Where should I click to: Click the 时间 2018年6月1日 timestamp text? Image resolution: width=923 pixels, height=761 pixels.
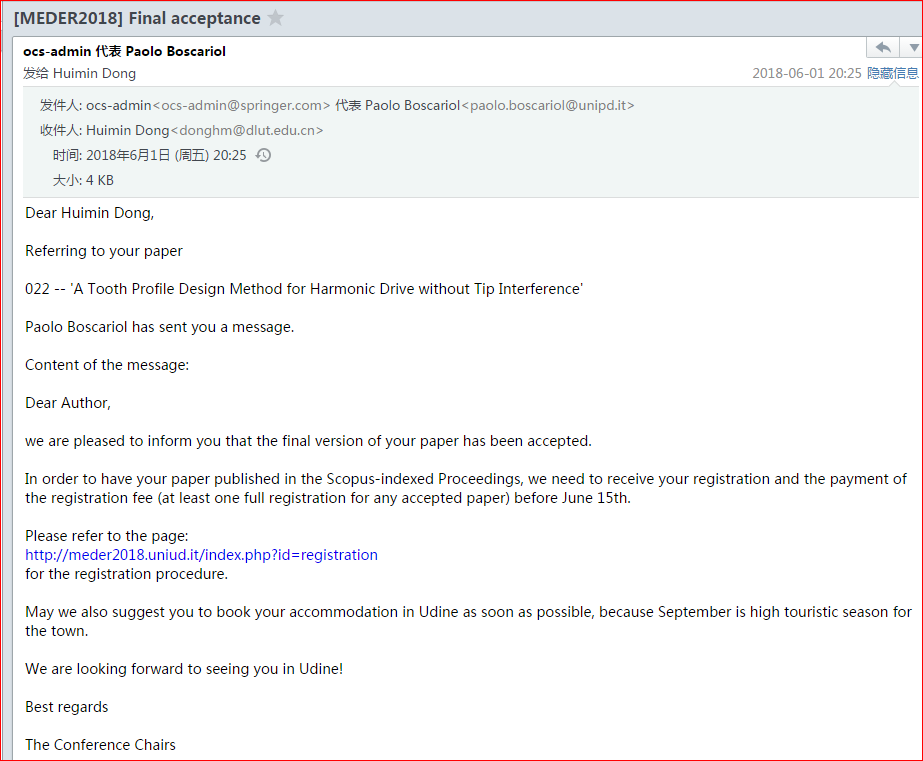point(150,155)
